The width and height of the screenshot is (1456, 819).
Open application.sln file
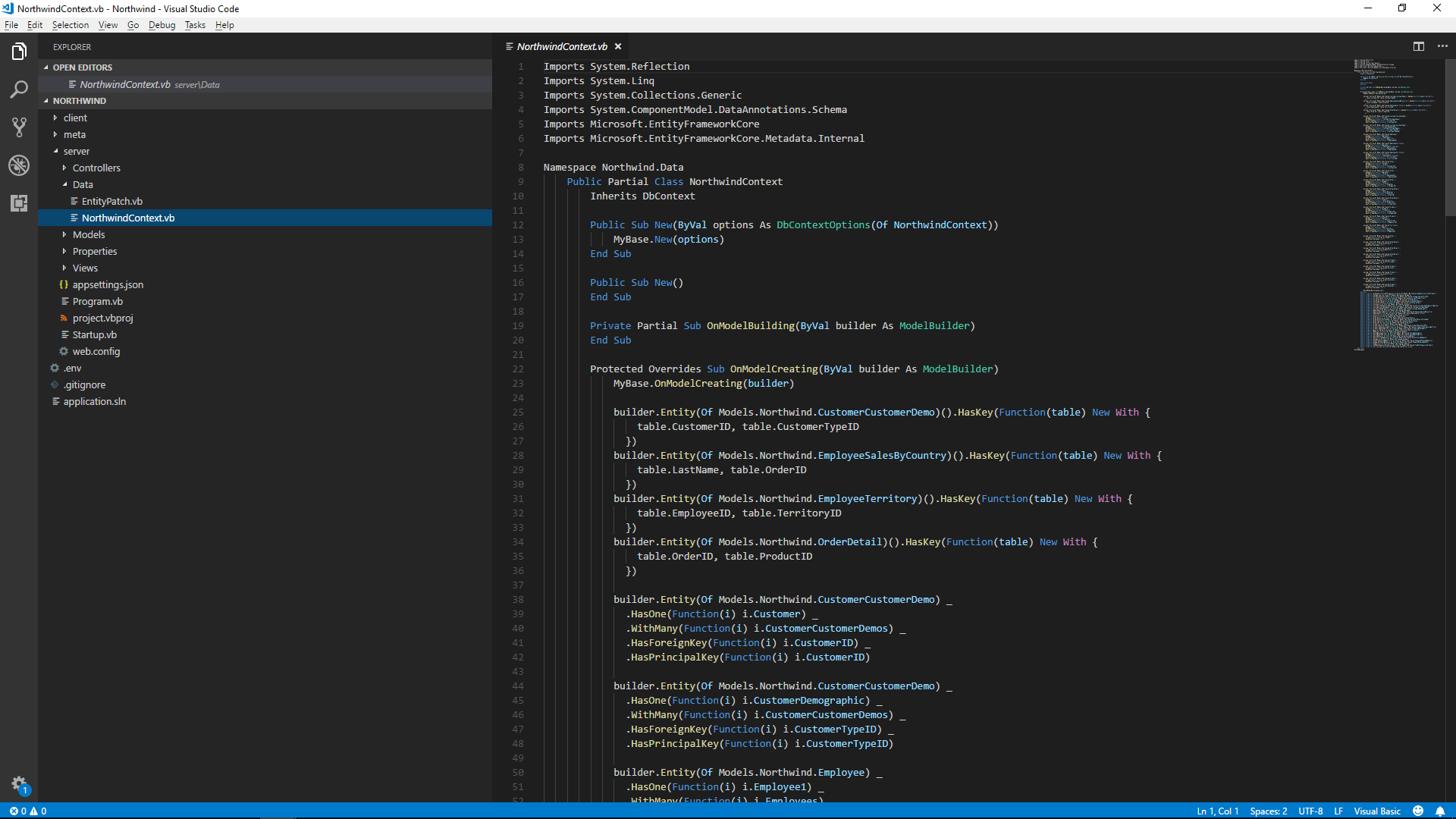265,401
